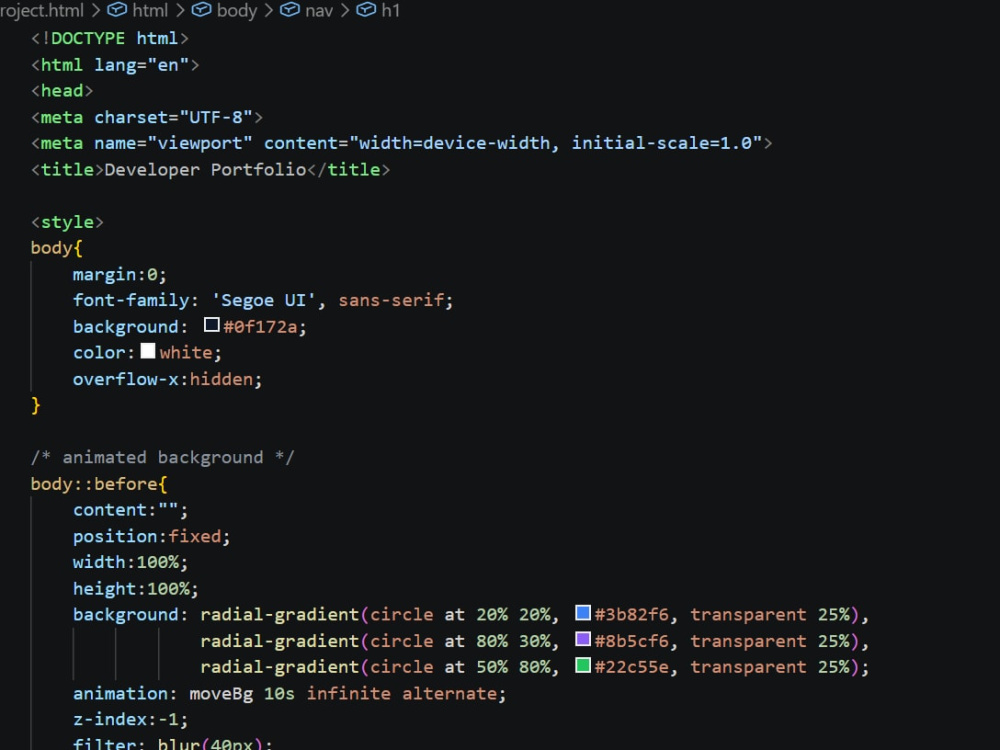1000x750 pixels.
Task: Click the cube icon before nav breadcrumb
Action: pos(290,10)
